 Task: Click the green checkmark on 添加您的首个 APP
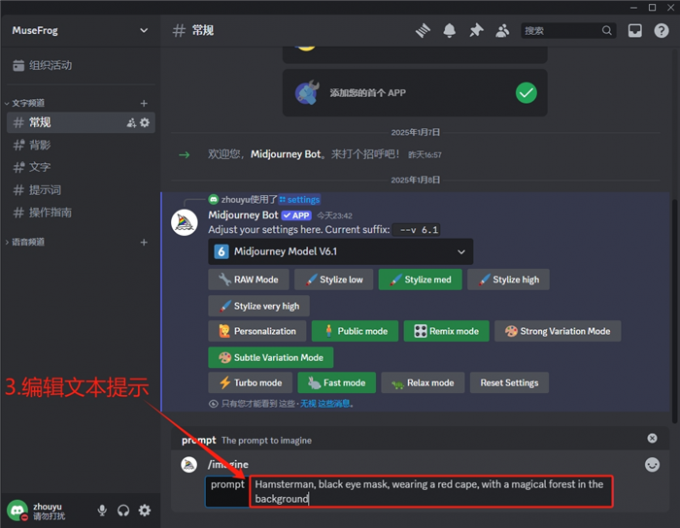tap(526, 93)
